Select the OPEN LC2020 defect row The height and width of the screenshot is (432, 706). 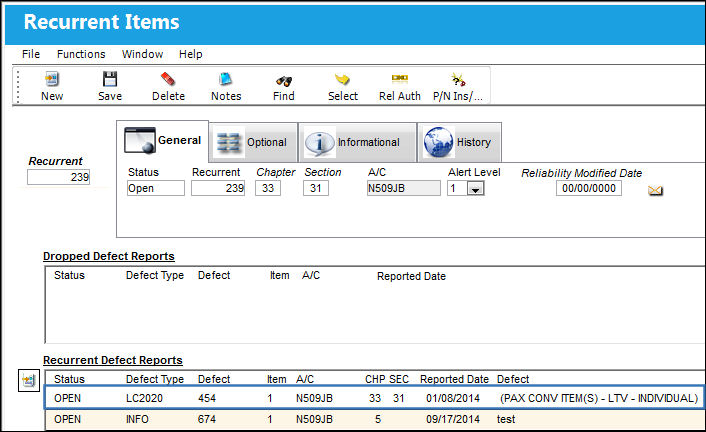tap(374, 398)
